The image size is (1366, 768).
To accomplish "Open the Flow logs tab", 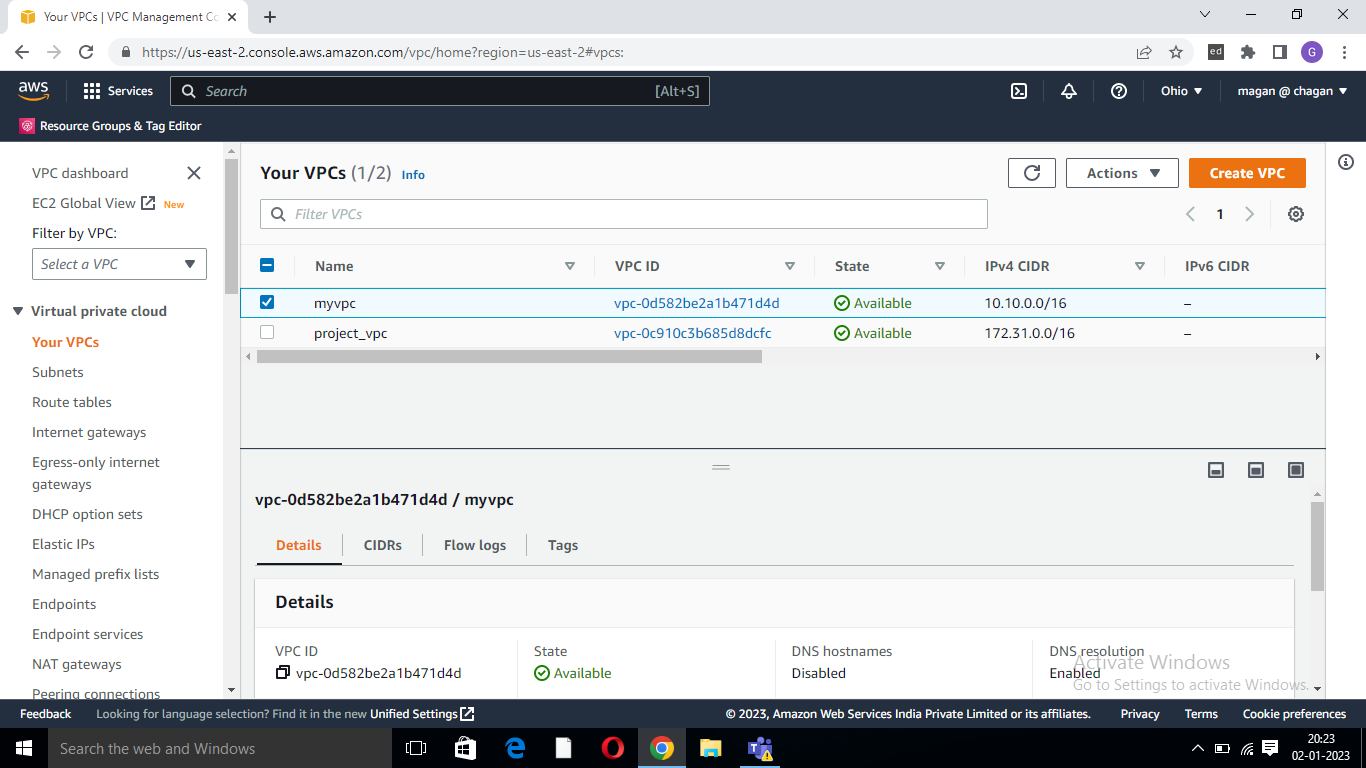I will (474, 545).
